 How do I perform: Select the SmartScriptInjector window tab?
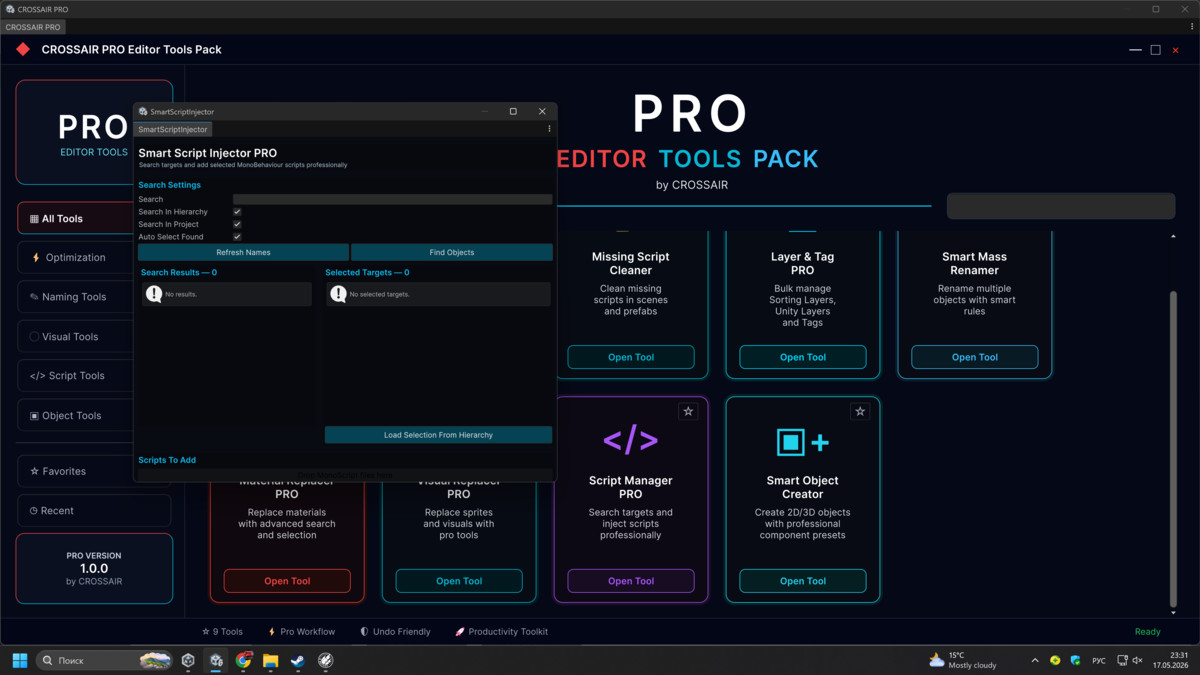173,129
